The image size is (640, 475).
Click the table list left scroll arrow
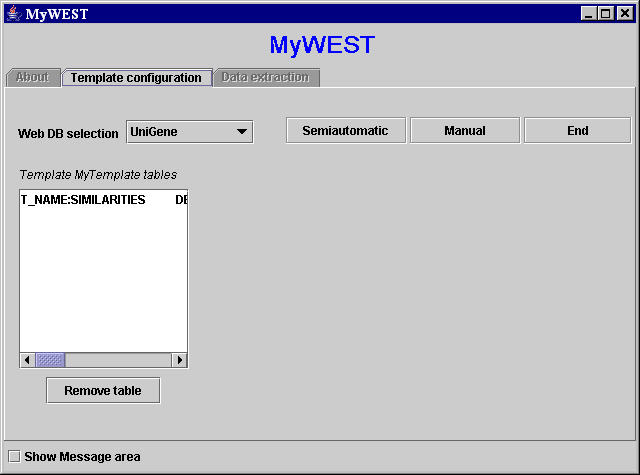(27, 360)
